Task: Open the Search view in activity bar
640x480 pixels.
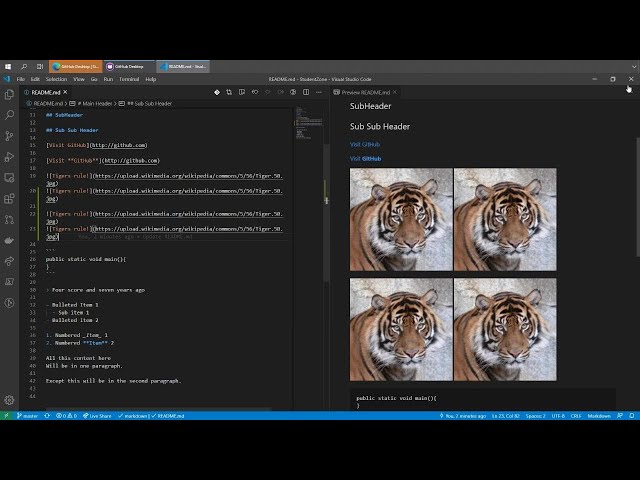Action: click(9, 115)
